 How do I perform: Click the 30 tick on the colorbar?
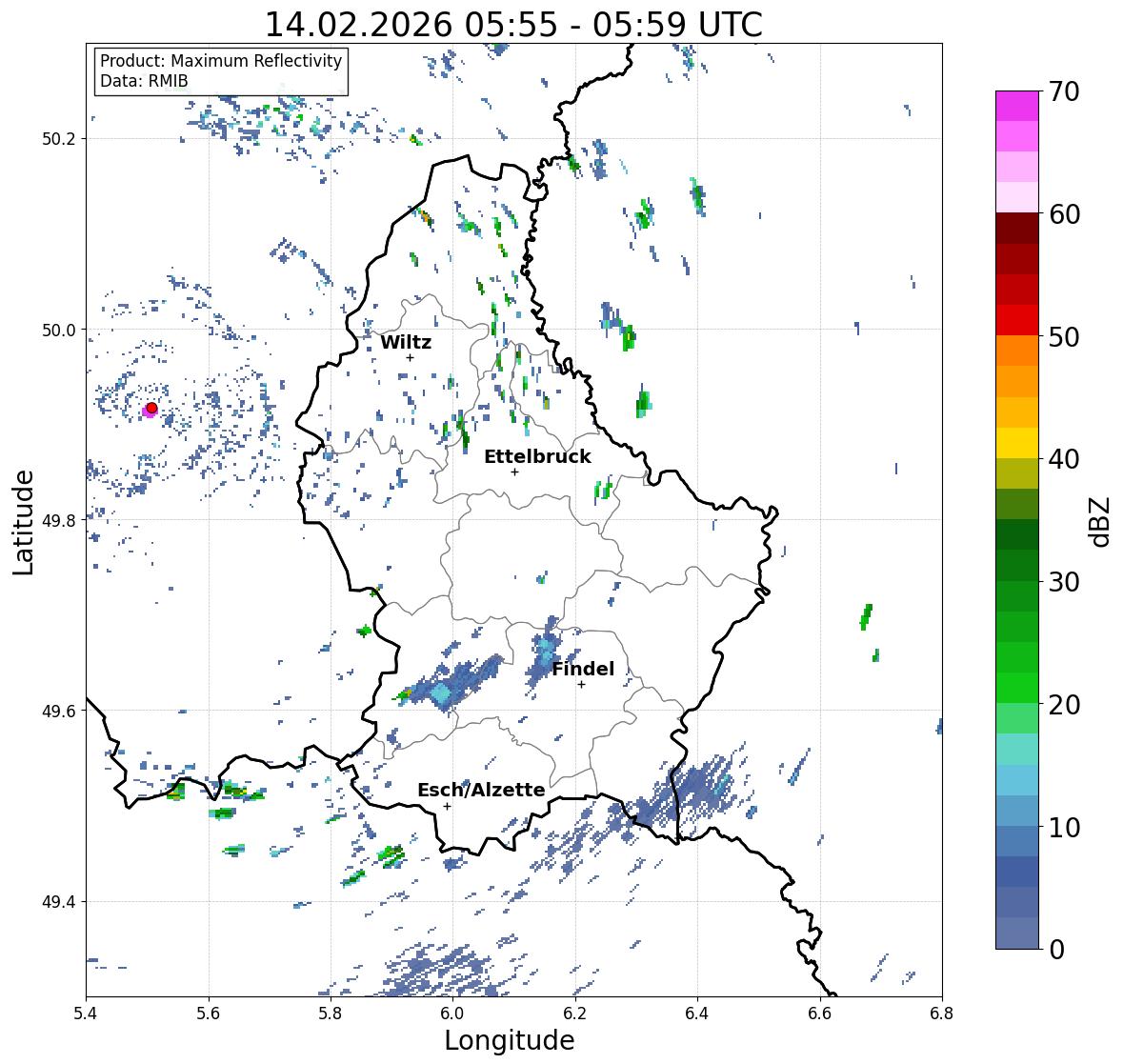tap(1064, 581)
